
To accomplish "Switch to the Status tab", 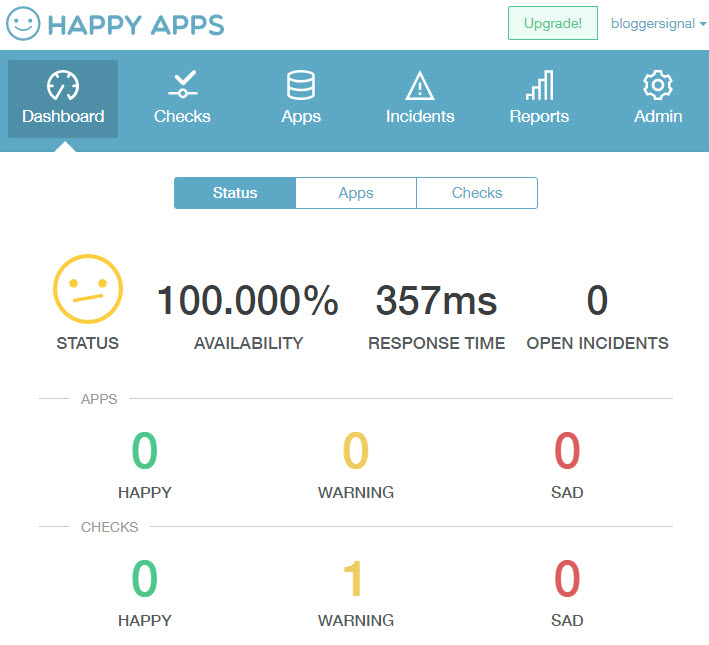I will pyautogui.click(x=235, y=193).
